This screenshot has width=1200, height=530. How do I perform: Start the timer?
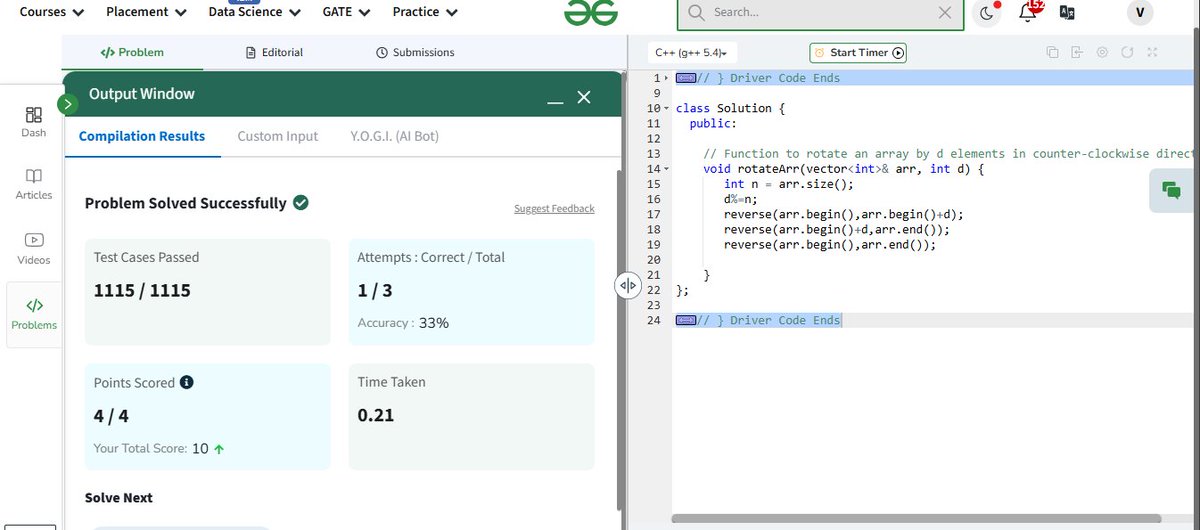pos(858,52)
